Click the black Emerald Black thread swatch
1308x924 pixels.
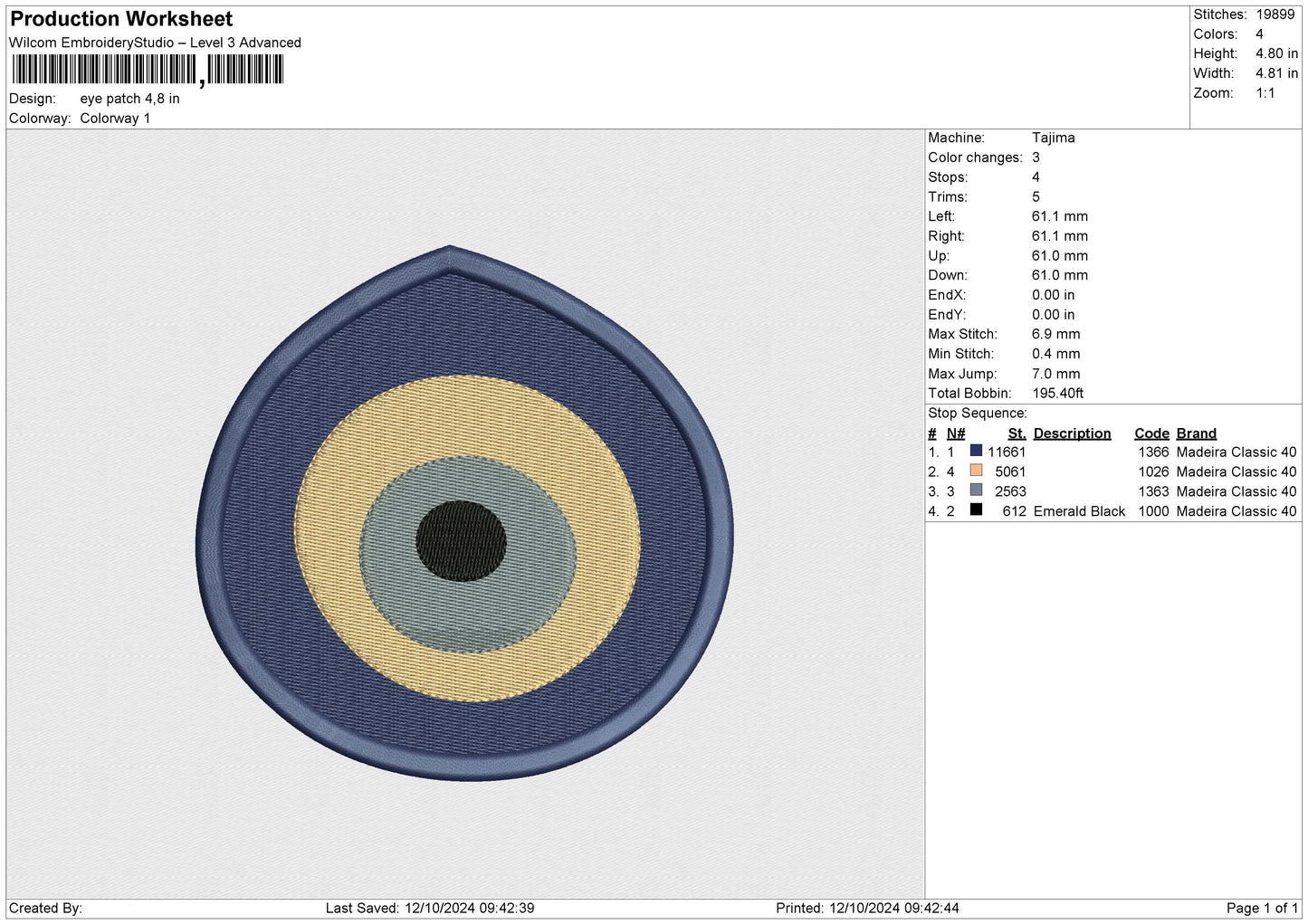pyautogui.click(x=976, y=510)
